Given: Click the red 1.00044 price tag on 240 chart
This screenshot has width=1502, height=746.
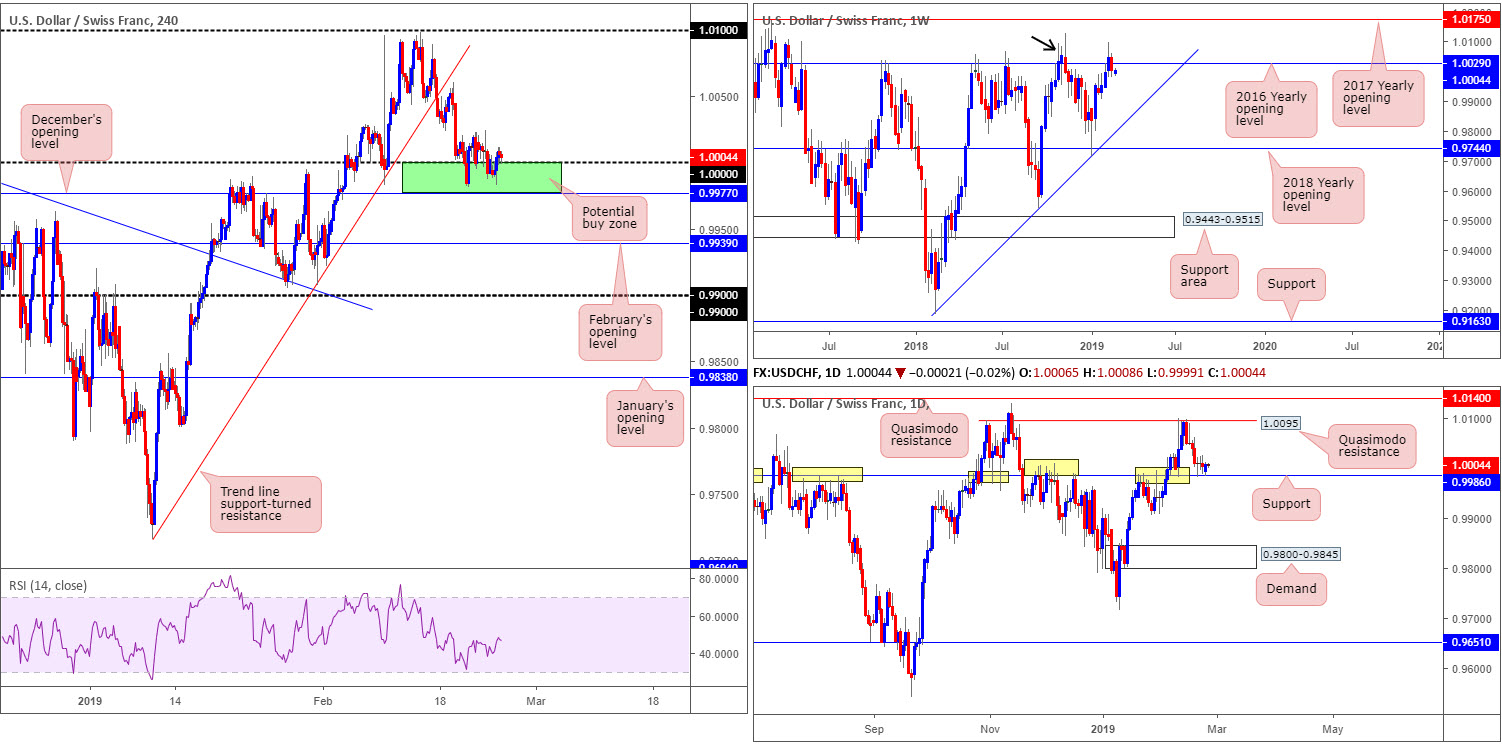Looking at the screenshot, I should (719, 157).
